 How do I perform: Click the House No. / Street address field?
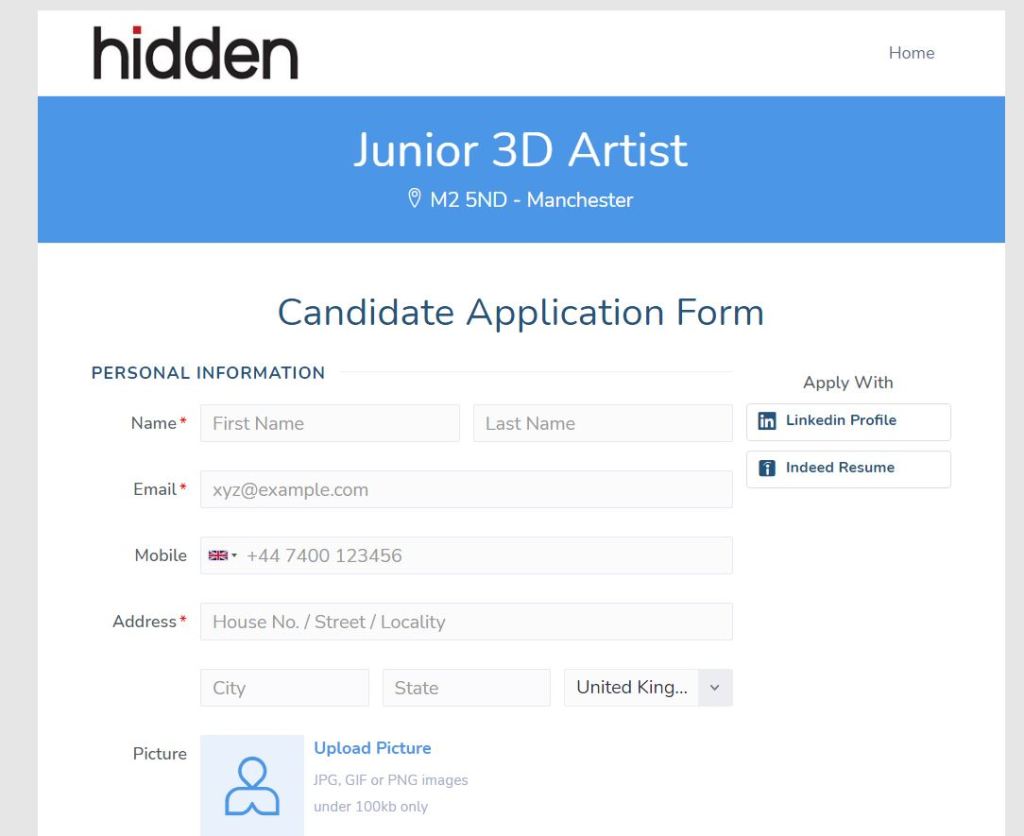tap(466, 622)
